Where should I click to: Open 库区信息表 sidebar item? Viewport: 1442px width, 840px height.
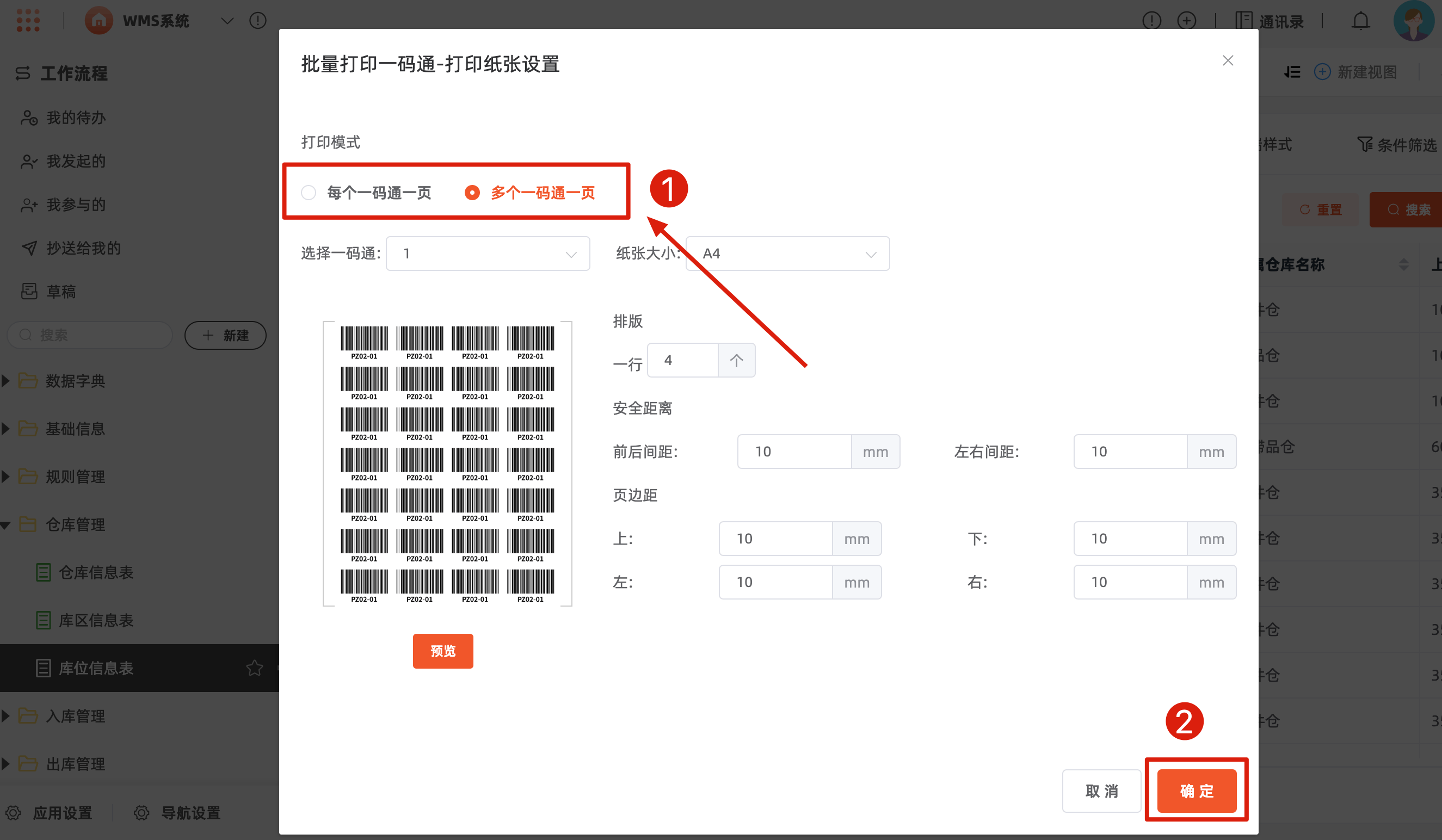pos(96,620)
